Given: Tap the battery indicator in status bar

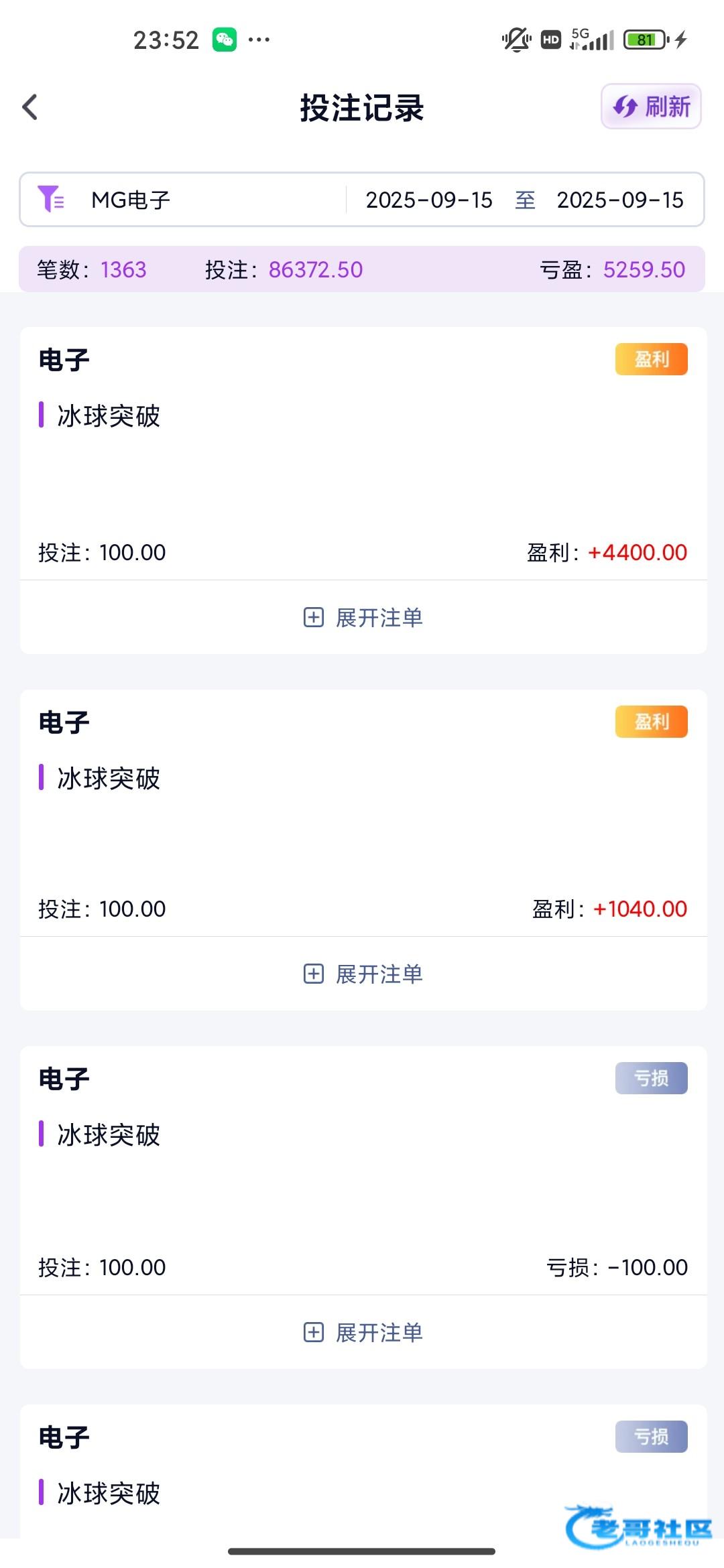Looking at the screenshot, I should 646,40.
